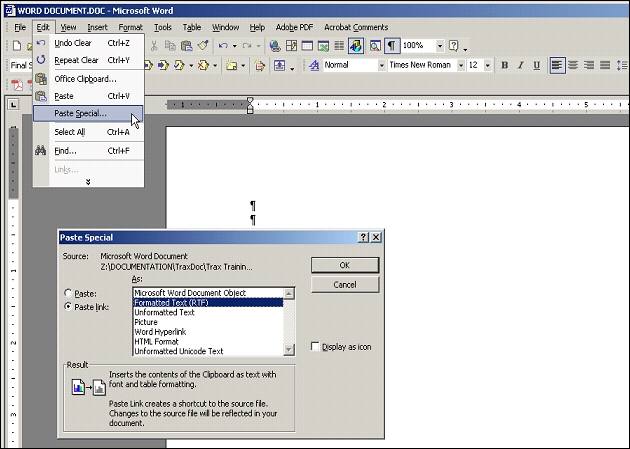Click the Align Right icon
Image resolution: width=630 pixels, height=449 pixels.
pos(589,65)
